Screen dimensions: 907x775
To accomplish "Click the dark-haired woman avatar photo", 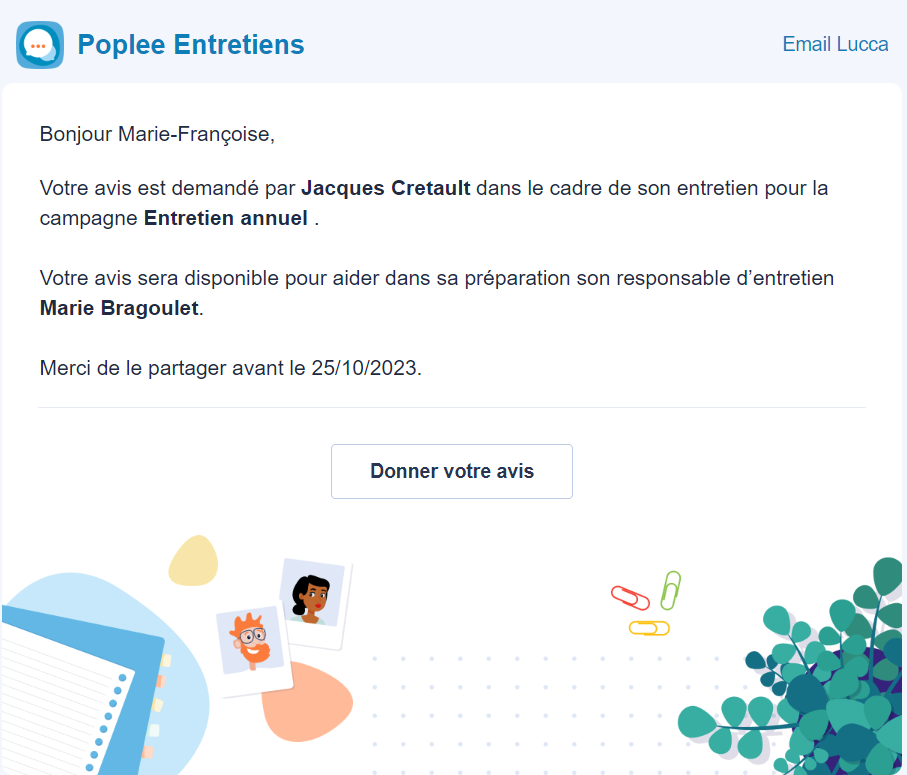I will pos(313,601).
